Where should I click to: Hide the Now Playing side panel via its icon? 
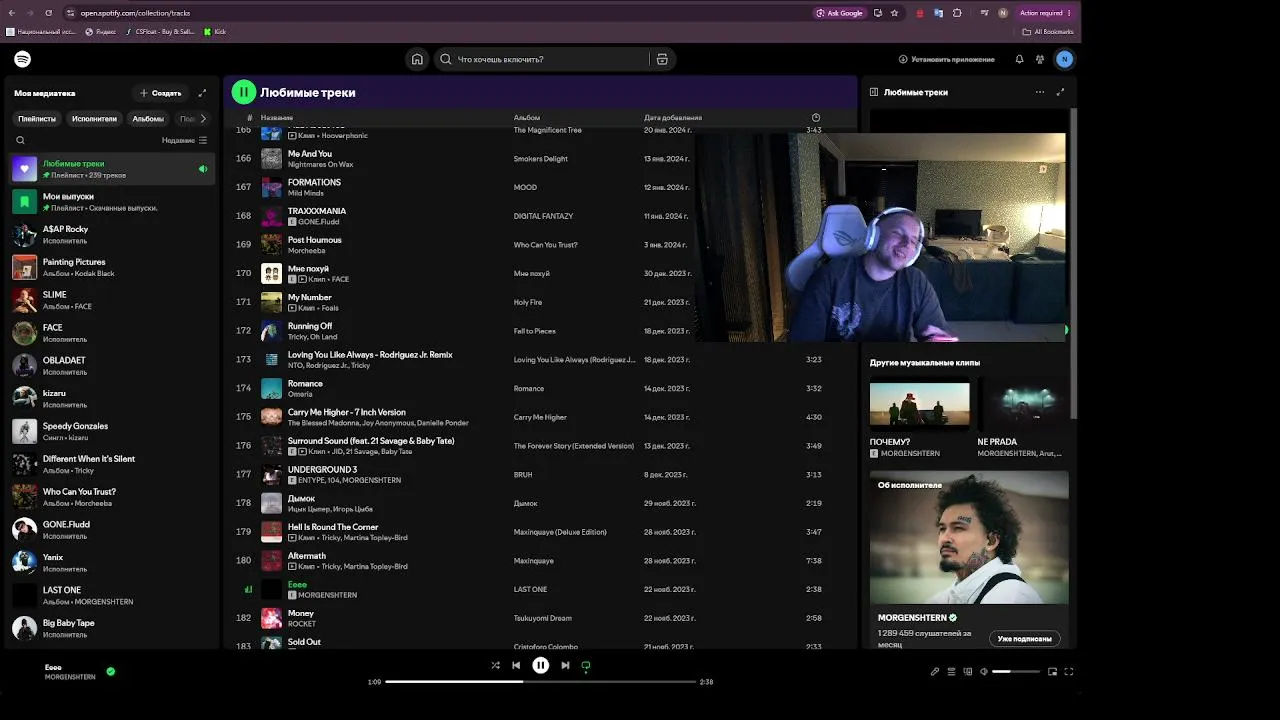pos(874,92)
